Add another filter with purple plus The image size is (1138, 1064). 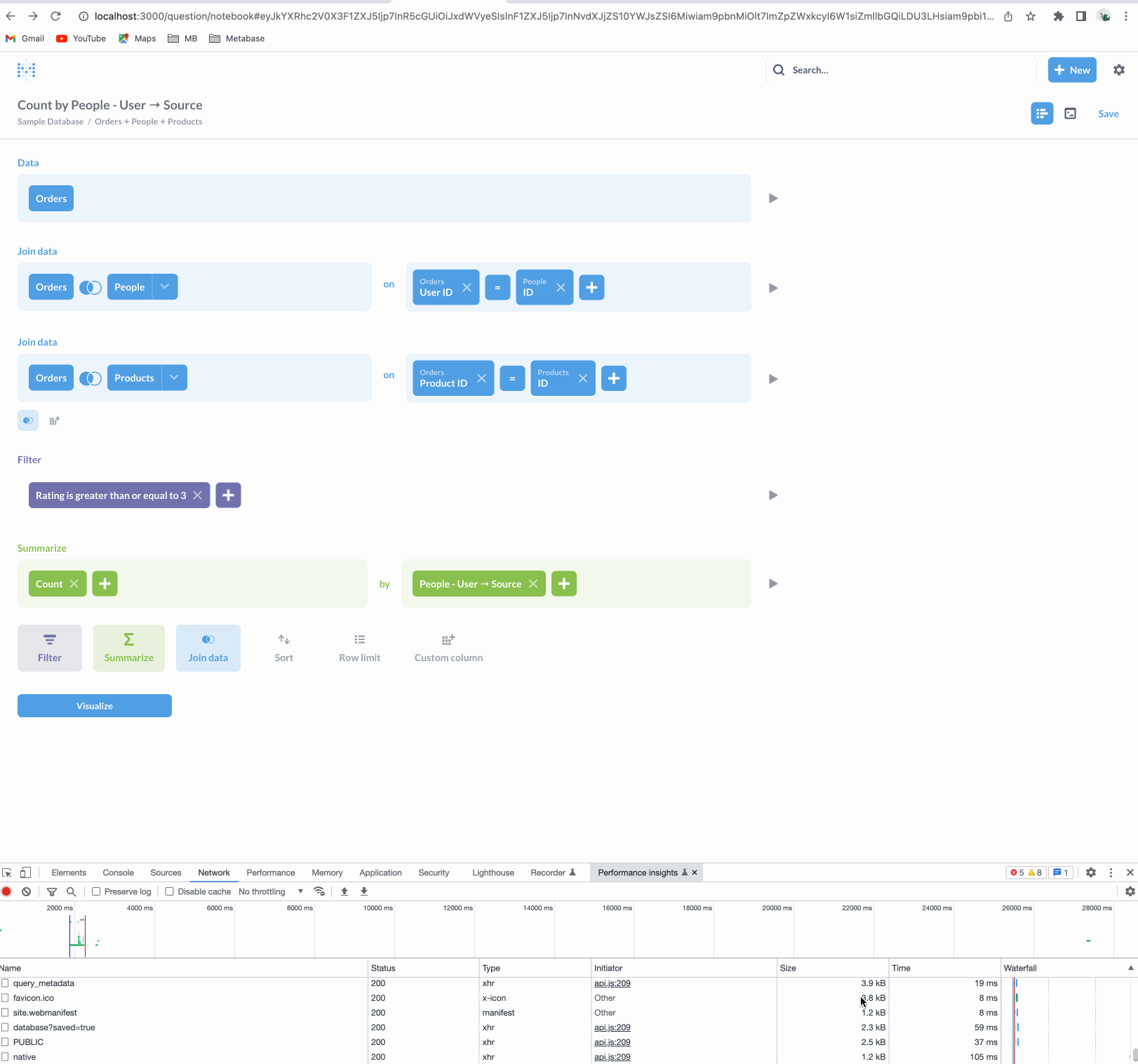[228, 496]
